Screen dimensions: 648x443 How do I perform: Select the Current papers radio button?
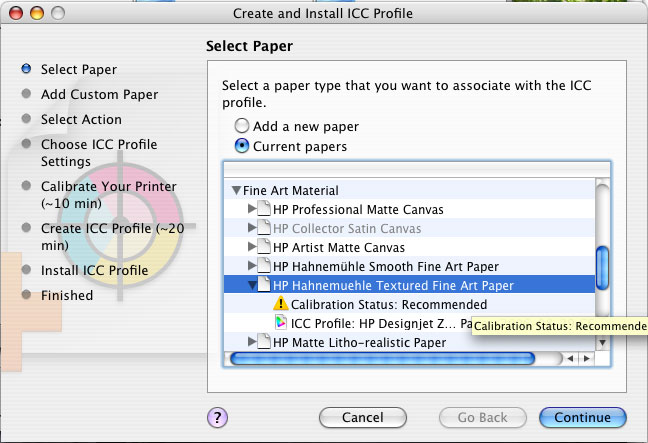tap(242, 146)
